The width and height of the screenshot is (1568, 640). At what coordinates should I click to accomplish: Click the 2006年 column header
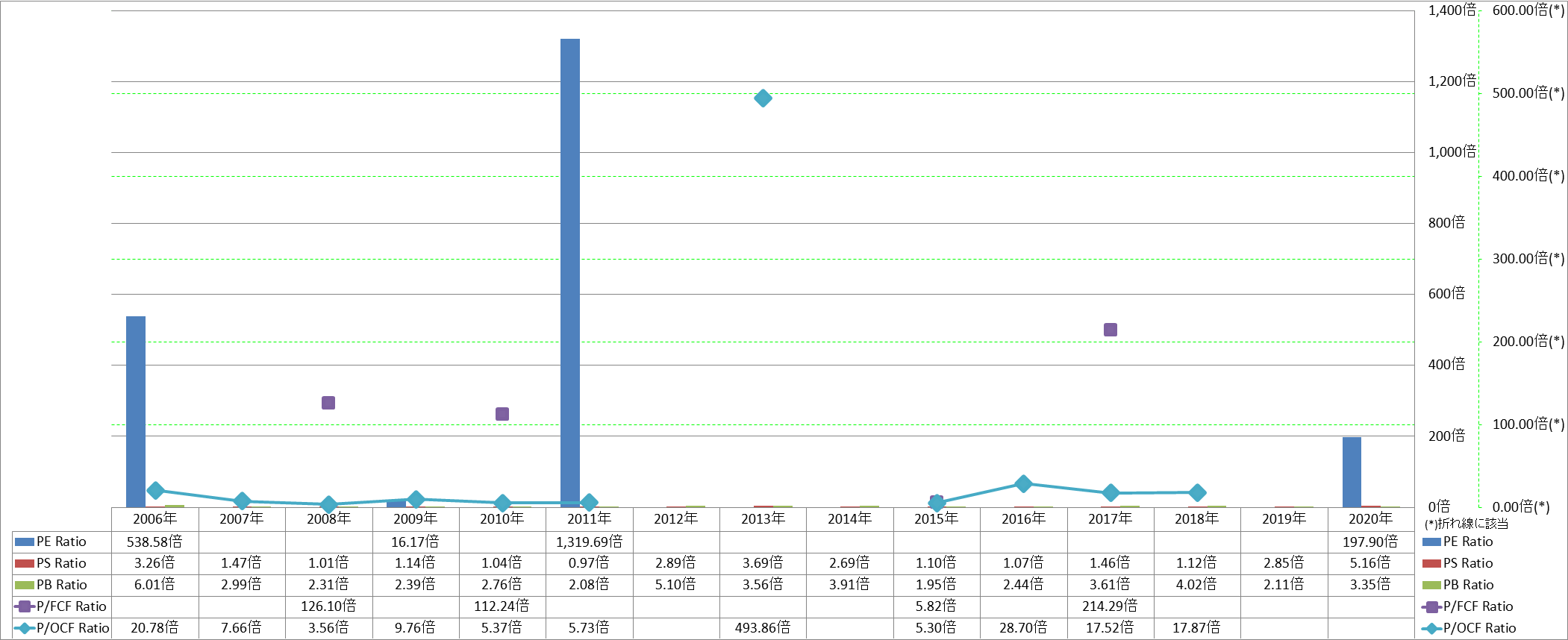coord(155,518)
